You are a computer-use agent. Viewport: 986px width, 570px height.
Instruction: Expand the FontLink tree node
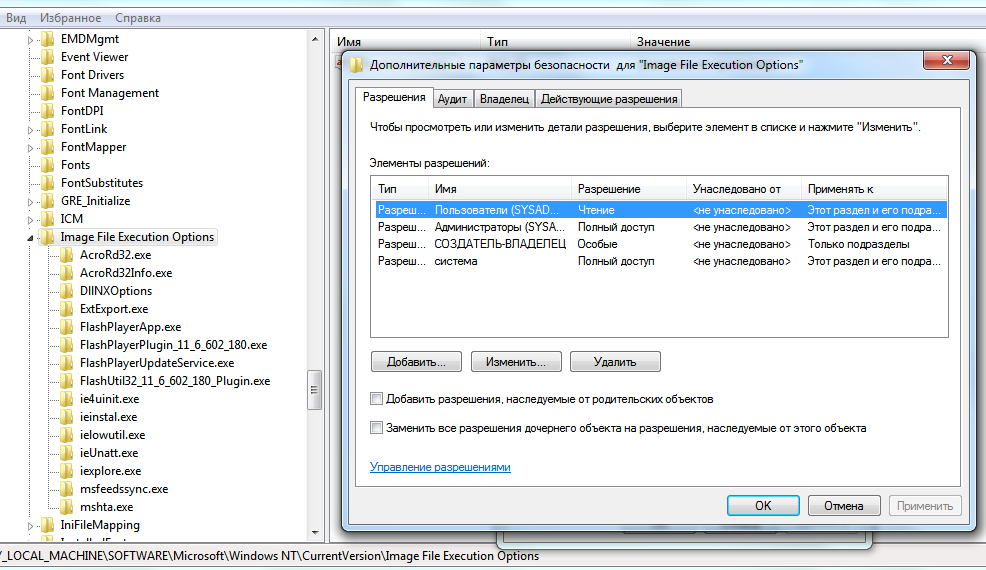pyautogui.click(x=30, y=130)
